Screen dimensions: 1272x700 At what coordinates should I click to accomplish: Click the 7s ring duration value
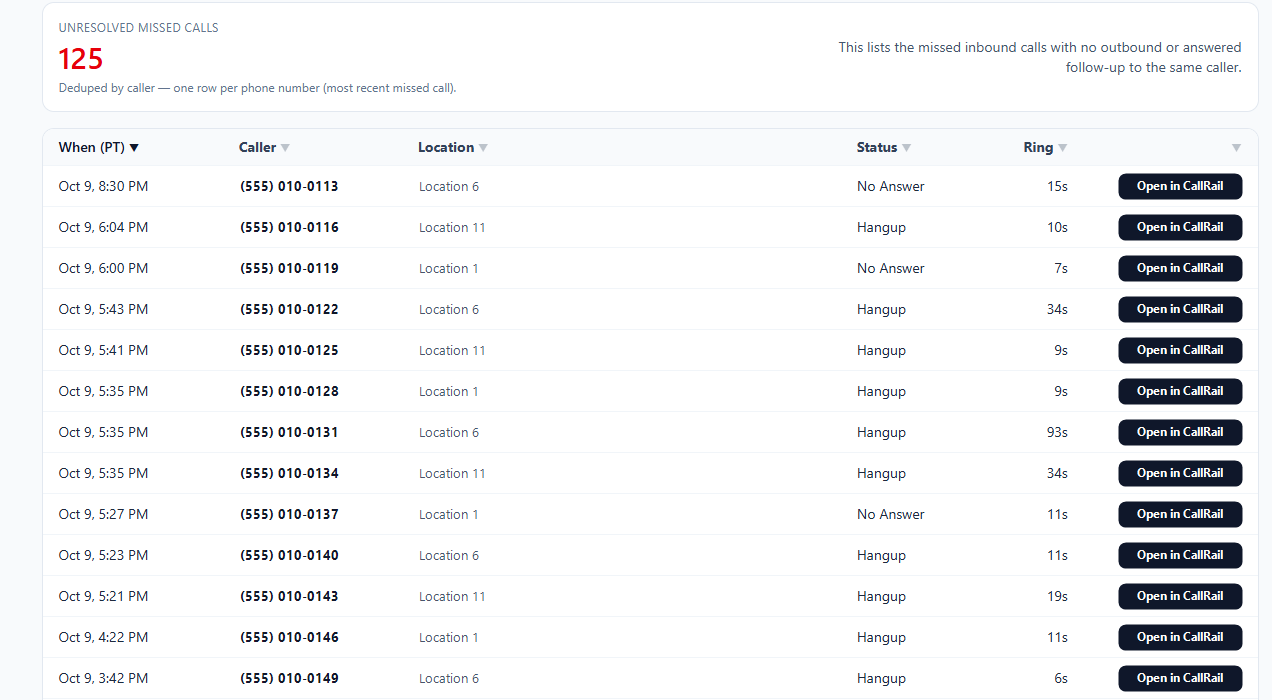coord(1061,269)
